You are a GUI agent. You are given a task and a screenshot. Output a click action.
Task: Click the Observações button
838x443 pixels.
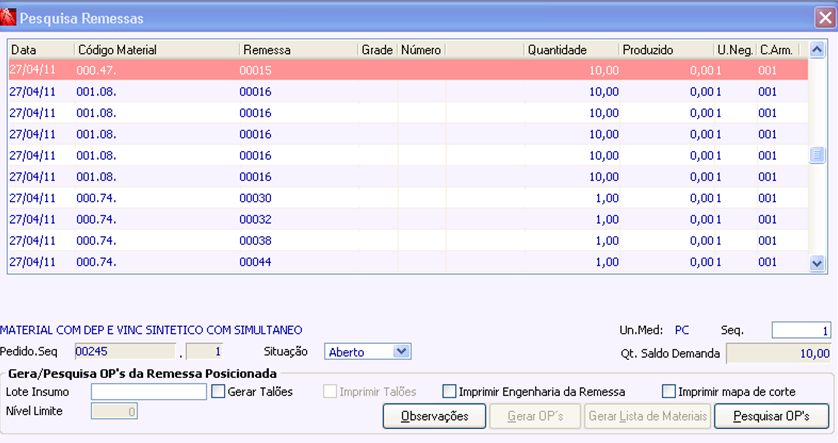click(434, 416)
